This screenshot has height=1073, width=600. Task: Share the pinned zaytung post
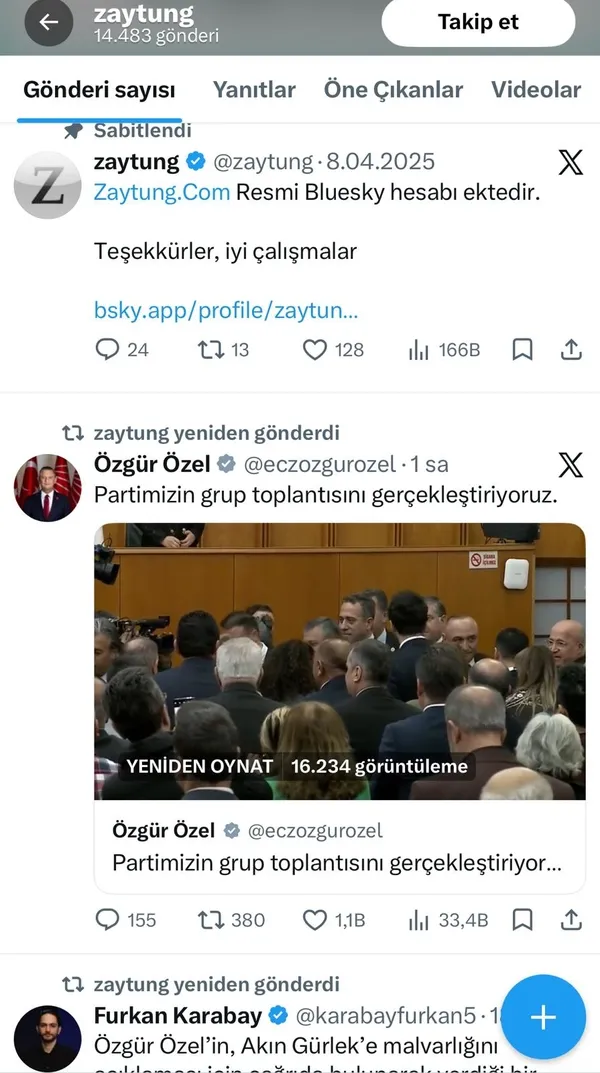pyautogui.click(x=571, y=349)
